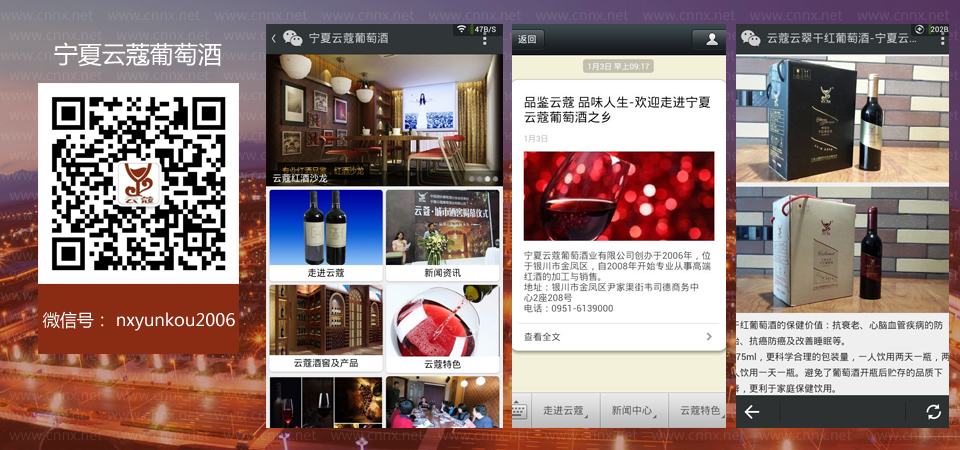
Task: Tap the 云蔻红酒沙龙 banner image
Action: (384, 120)
